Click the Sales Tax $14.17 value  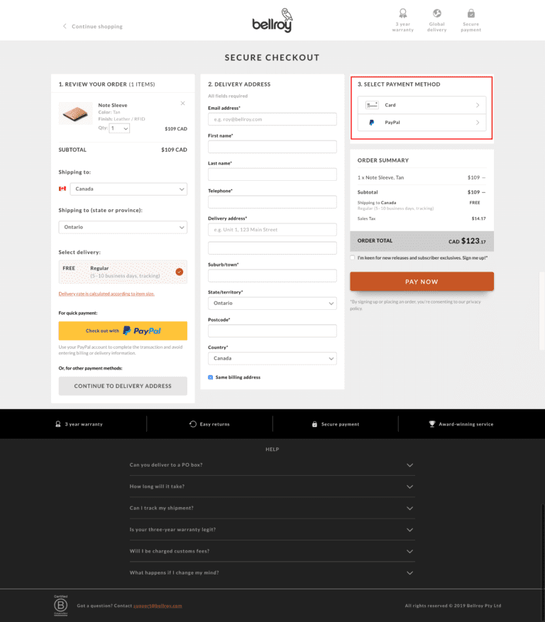(478, 219)
